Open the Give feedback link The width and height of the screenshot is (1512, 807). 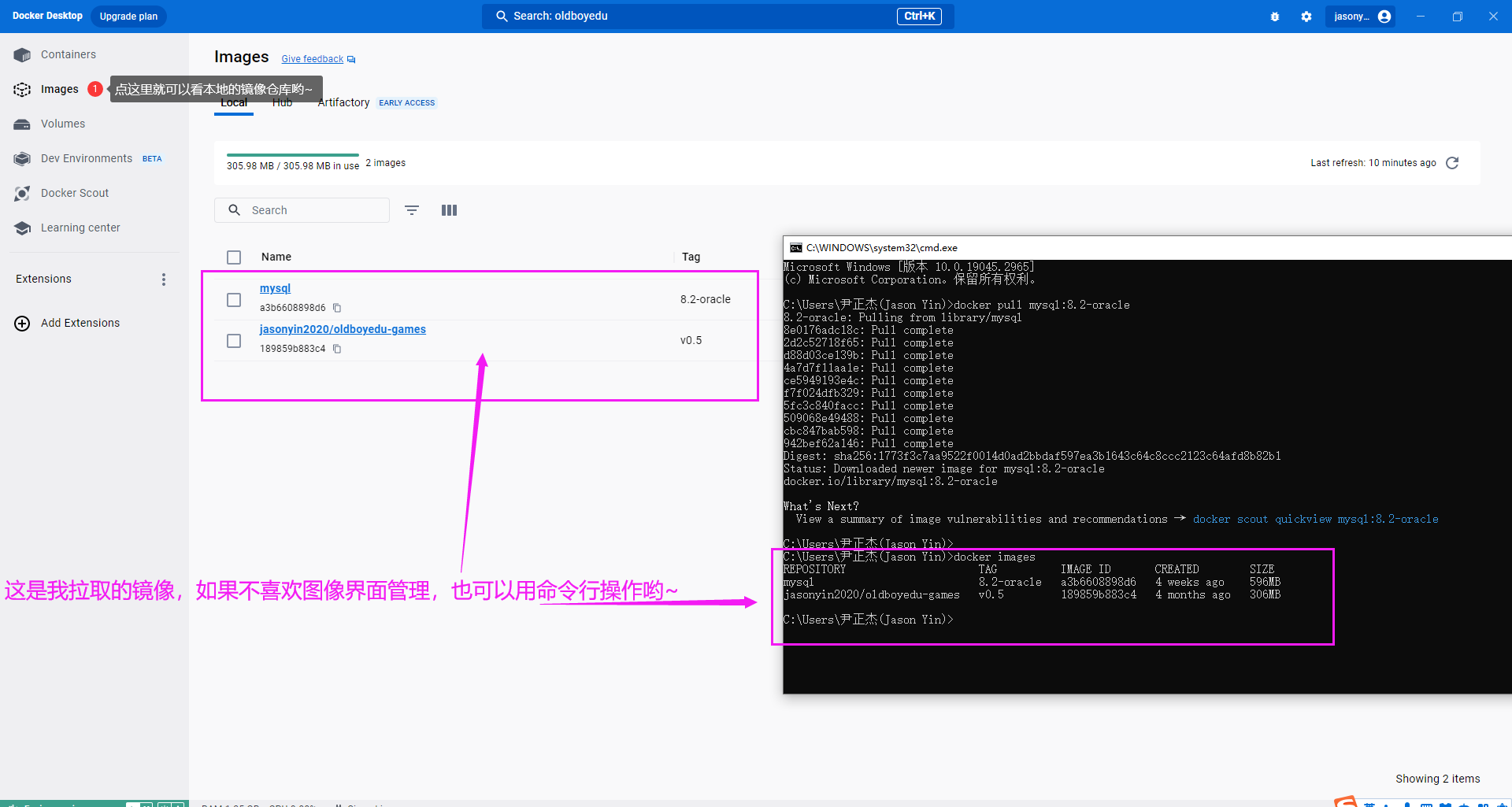313,59
